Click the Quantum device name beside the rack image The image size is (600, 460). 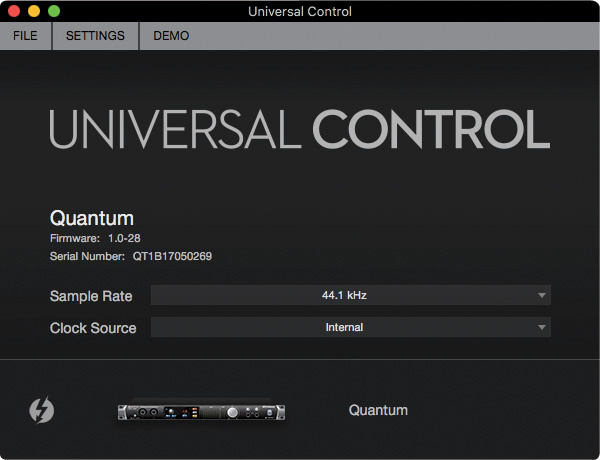coord(378,410)
